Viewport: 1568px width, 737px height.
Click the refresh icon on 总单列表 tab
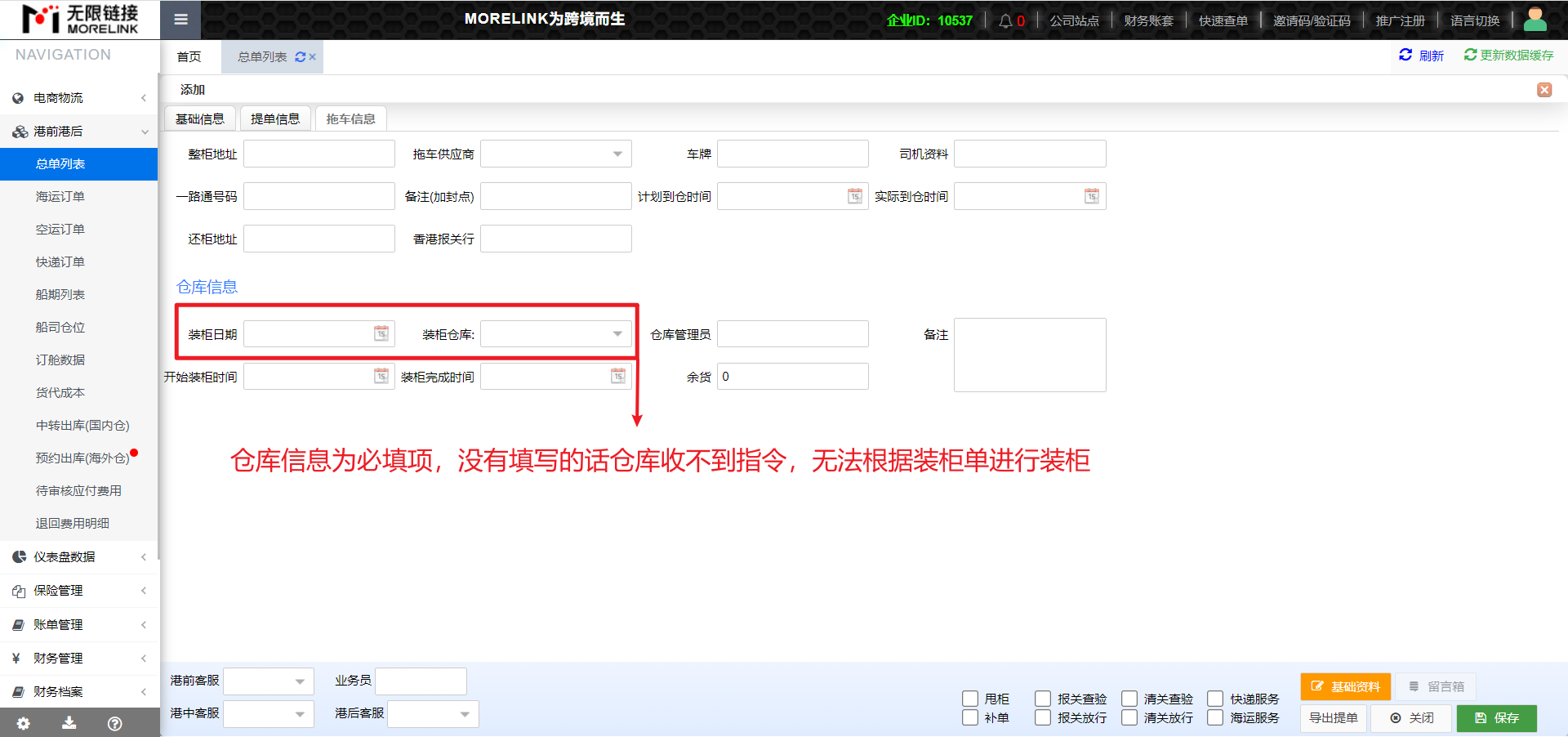pyautogui.click(x=301, y=57)
